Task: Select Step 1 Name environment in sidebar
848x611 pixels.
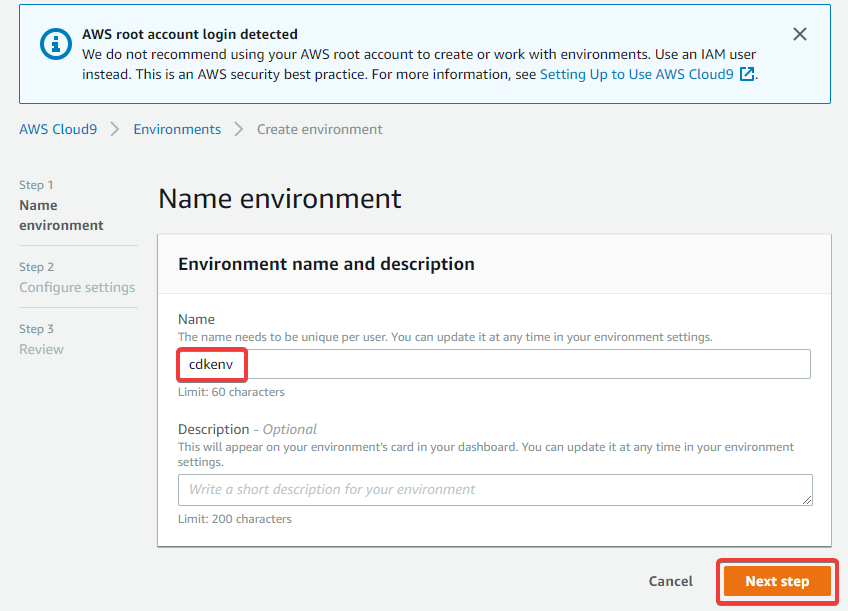Action: [x=61, y=205]
